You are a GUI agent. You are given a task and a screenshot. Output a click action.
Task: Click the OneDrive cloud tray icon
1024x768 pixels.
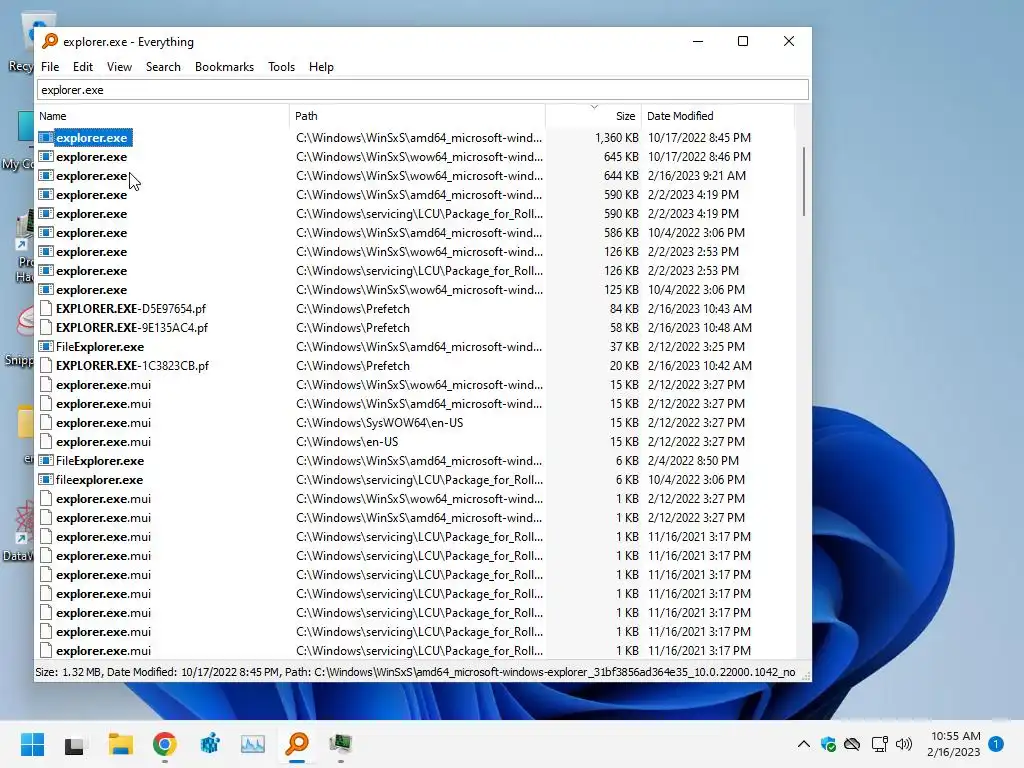click(852, 744)
